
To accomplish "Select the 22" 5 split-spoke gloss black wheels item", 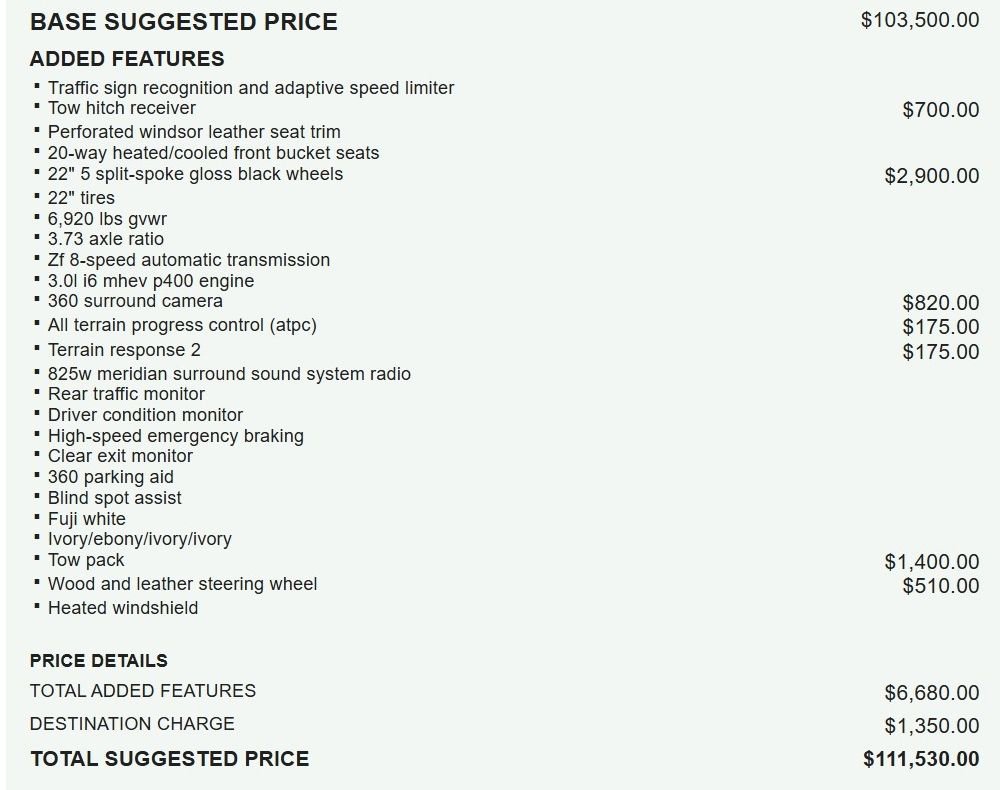I will (195, 173).
